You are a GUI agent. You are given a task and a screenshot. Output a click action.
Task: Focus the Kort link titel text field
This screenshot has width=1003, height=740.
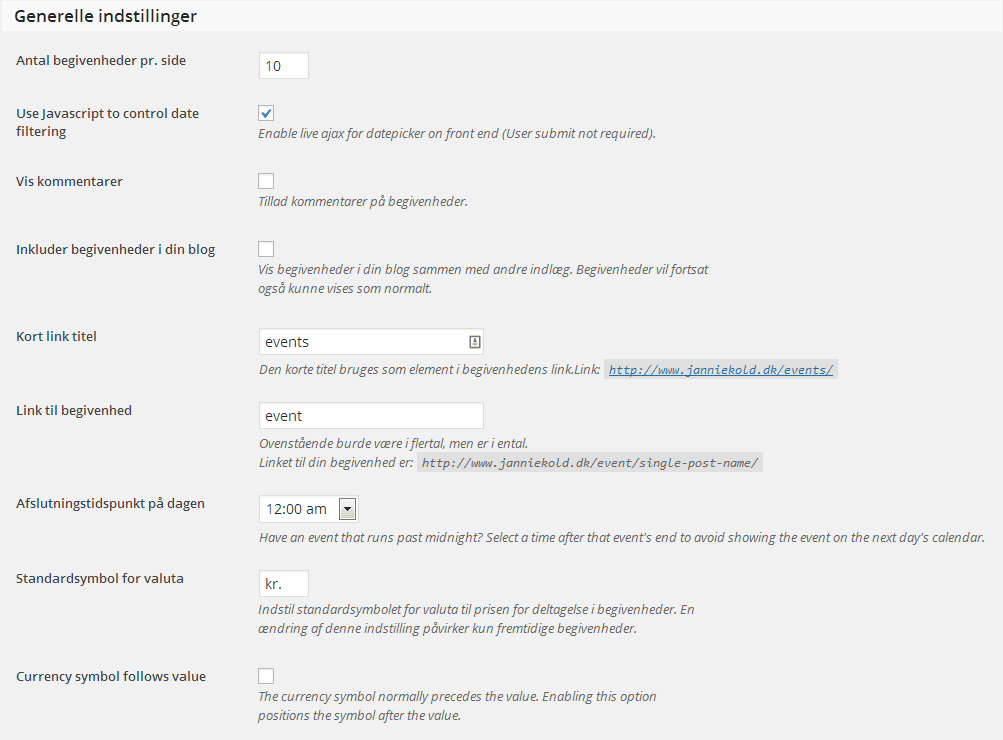coord(371,342)
